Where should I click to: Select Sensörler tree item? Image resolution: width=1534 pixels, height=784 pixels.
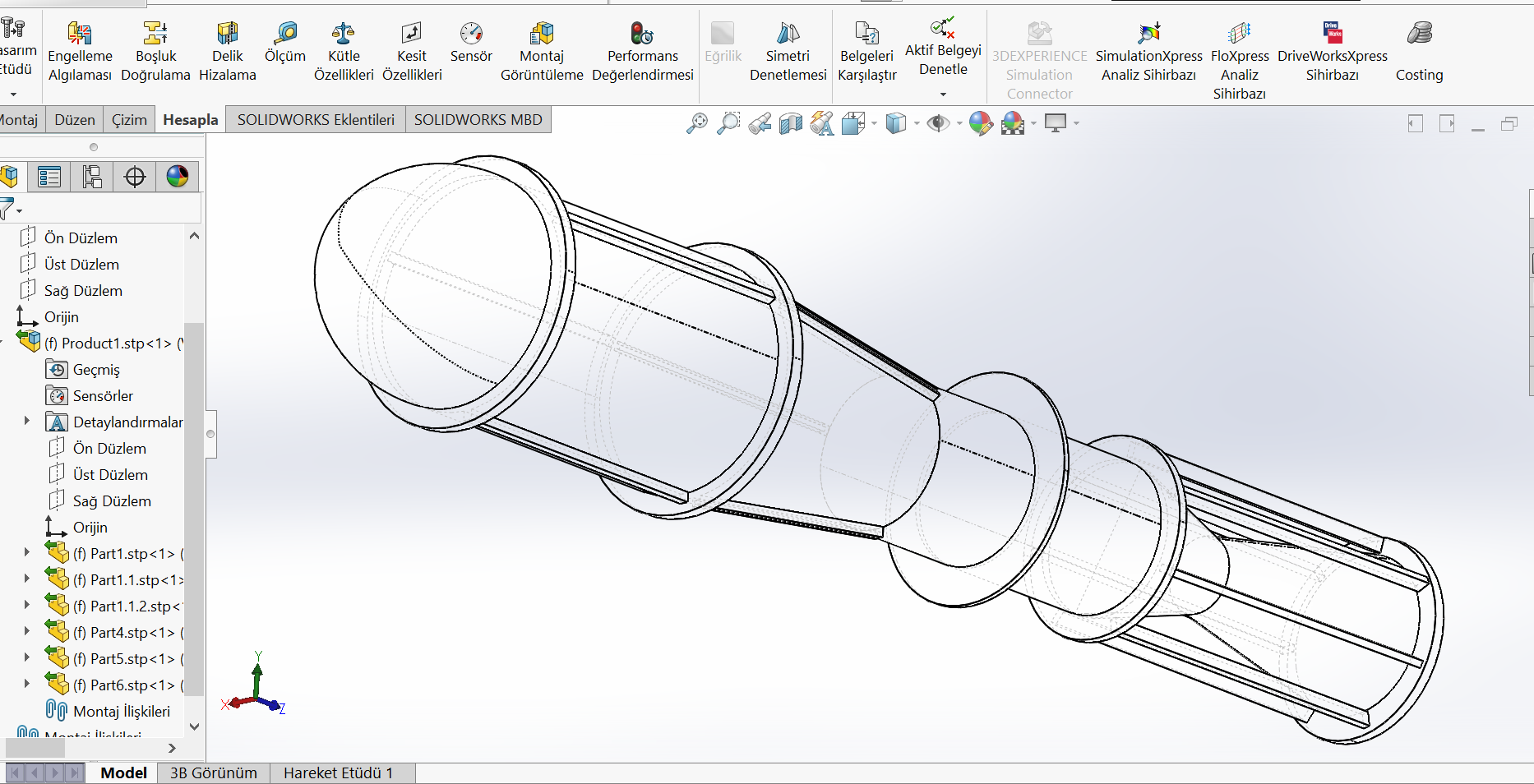click(x=103, y=395)
